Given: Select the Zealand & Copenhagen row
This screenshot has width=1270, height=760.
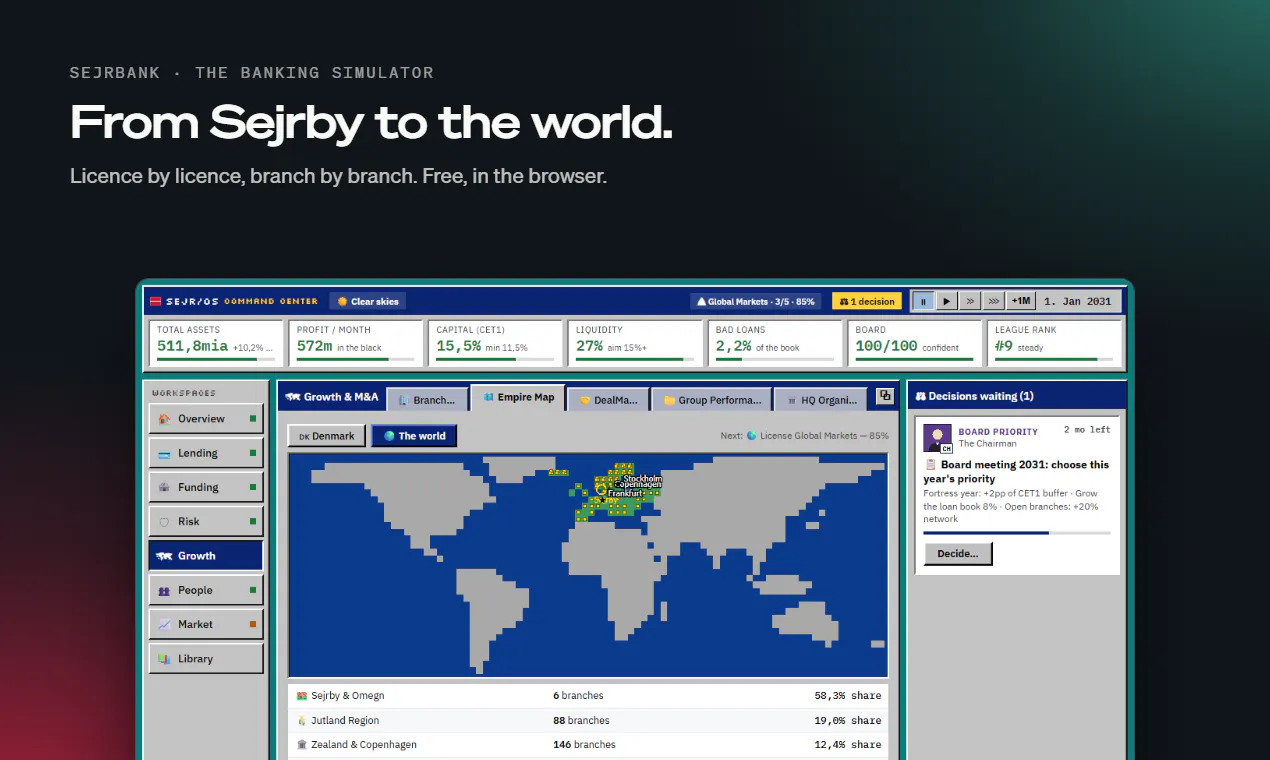Looking at the screenshot, I should pyautogui.click(x=588, y=744).
